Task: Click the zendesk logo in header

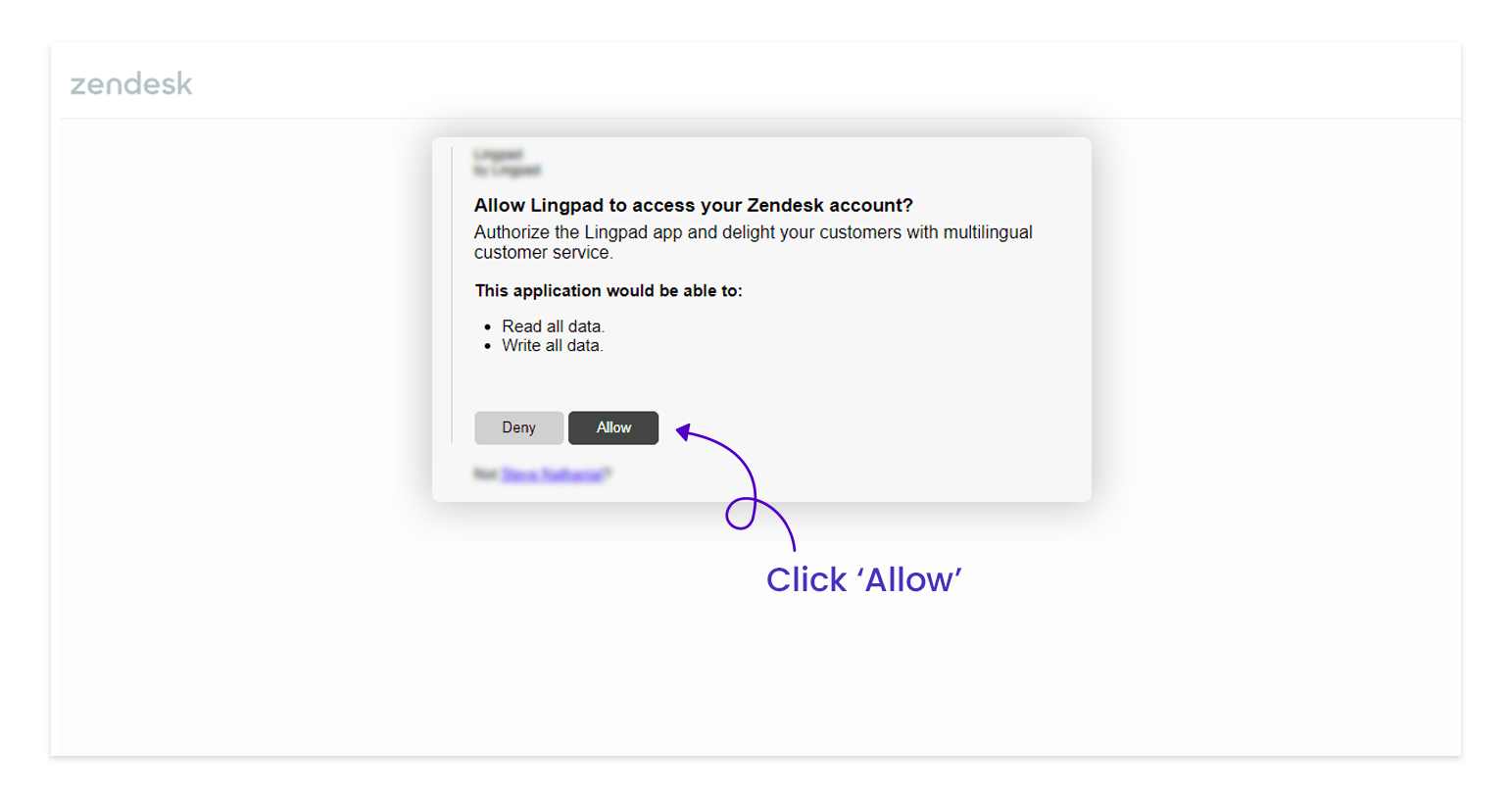Action: point(131,84)
